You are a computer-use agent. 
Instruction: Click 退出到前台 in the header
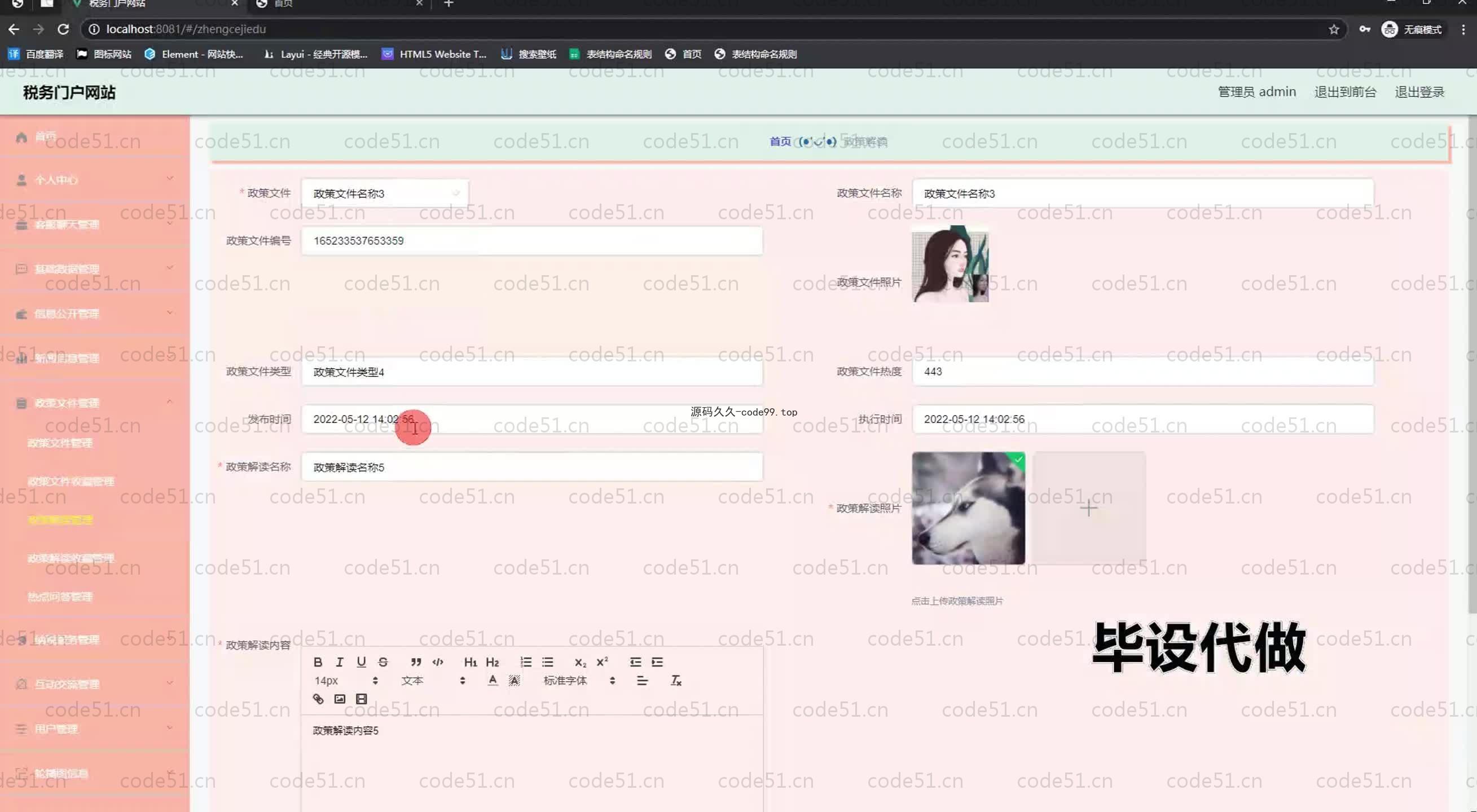click(x=1344, y=92)
